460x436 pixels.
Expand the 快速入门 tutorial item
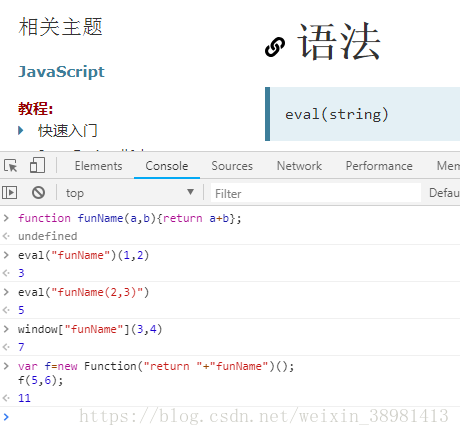point(21,130)
